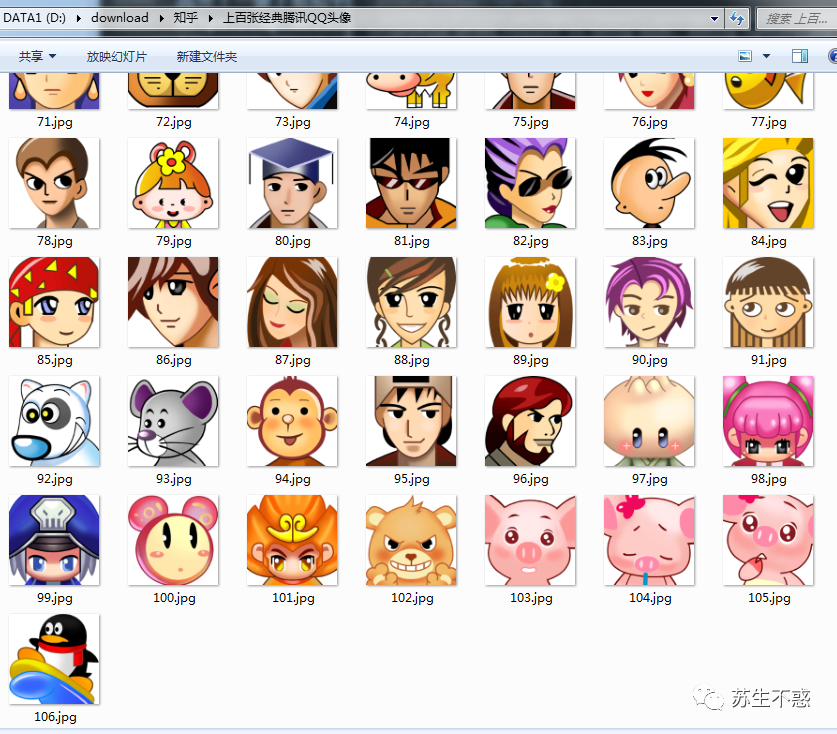837x734 pixels.
Task: Click the 75.jpg file name
Action: click(531, 122)
